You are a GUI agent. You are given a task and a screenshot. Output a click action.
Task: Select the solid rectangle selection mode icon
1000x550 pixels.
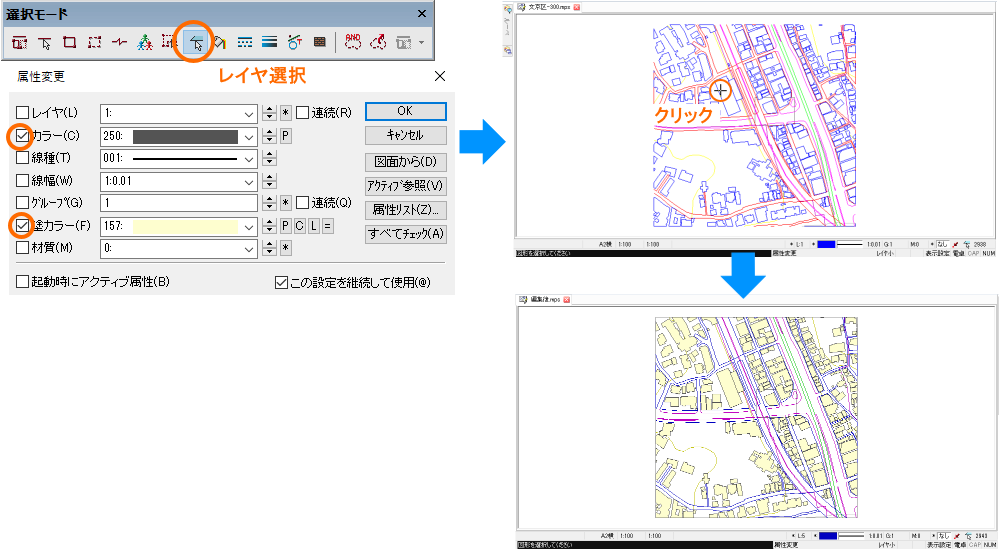click(70, 43)
